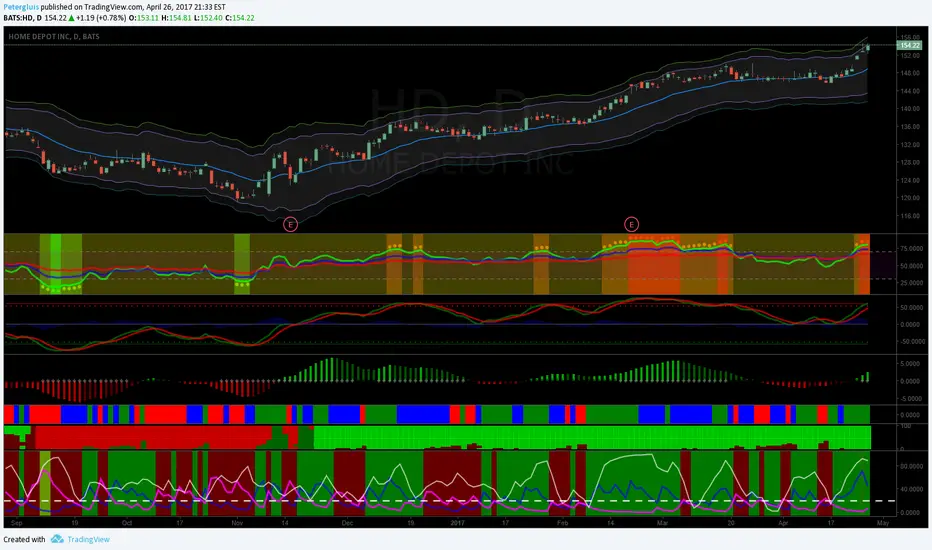Click the 148.00 price axis label
932x550 pixels.
point(910,73)
